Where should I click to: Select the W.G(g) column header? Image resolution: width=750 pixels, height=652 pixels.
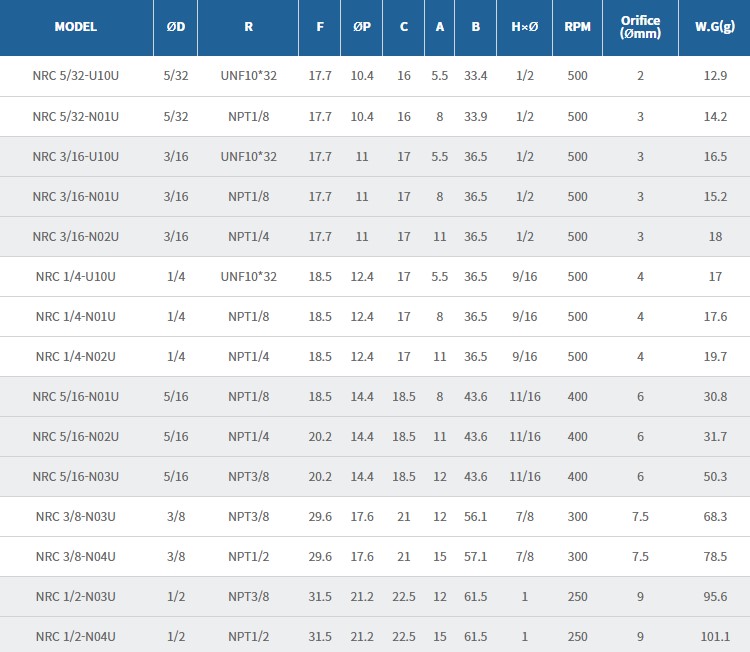tap(715, 27)
